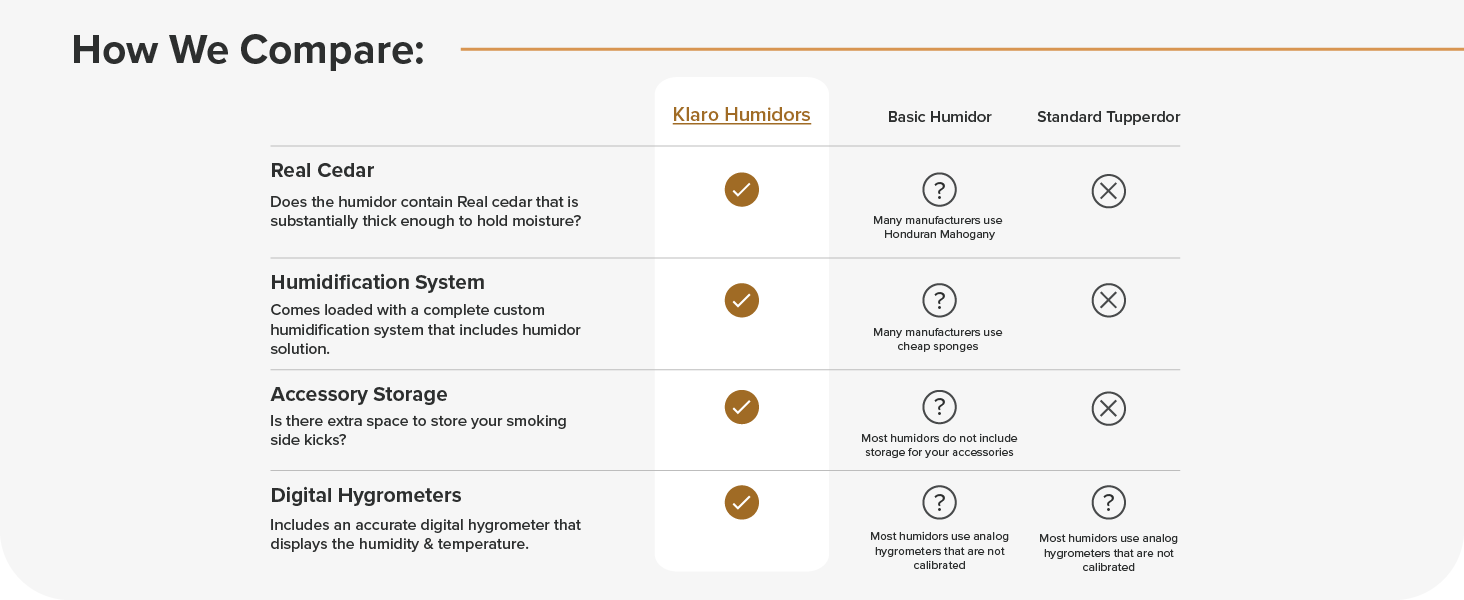
Task: Select the Standard Tupperdor column header
Action: point(1108,117)
